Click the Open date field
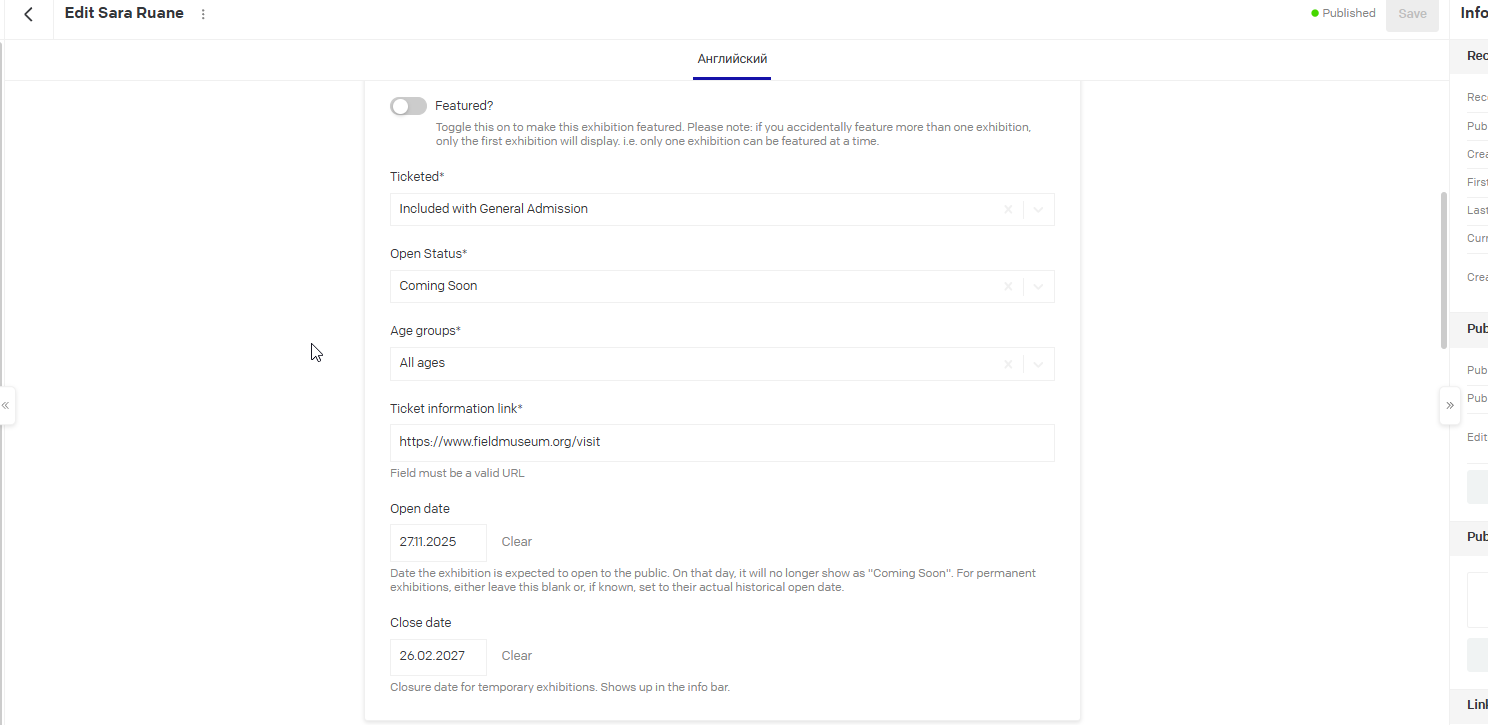 click(438, 542)
